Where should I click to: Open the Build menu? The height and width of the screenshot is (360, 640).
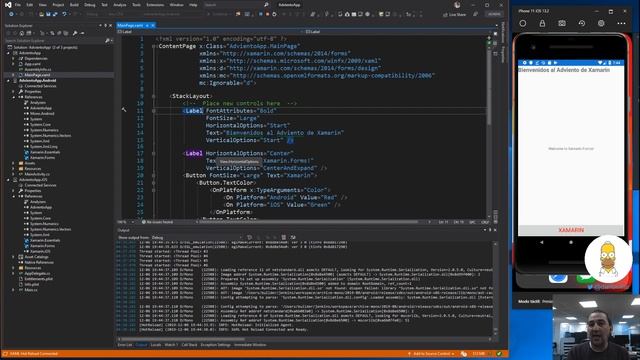74,5
